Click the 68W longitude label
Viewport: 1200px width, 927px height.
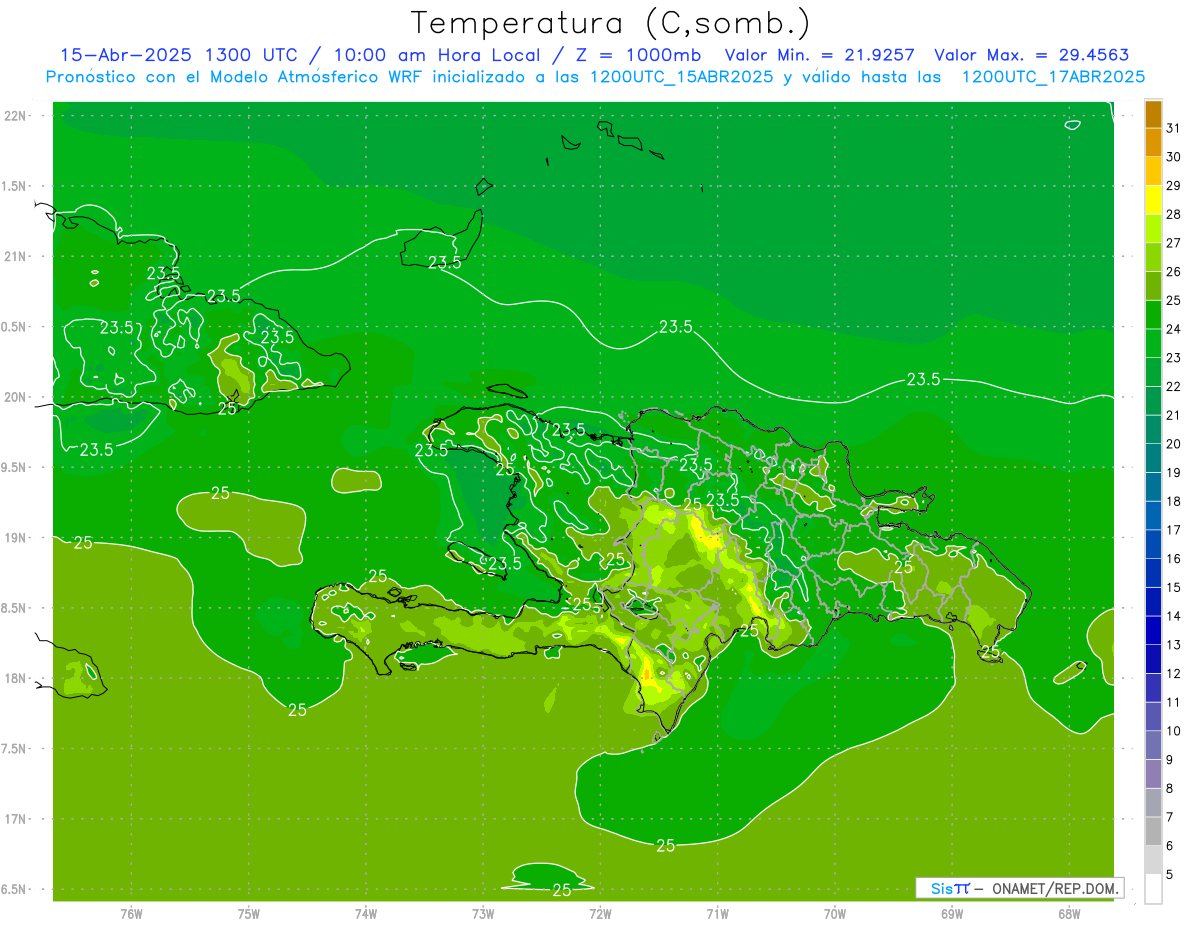point(1069,913)
